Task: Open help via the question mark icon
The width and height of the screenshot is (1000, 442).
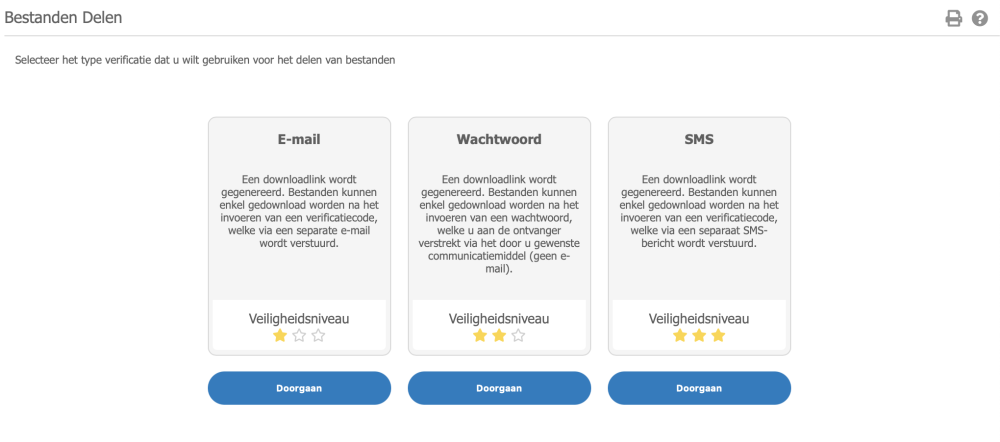Action: (x=980, y=18)
